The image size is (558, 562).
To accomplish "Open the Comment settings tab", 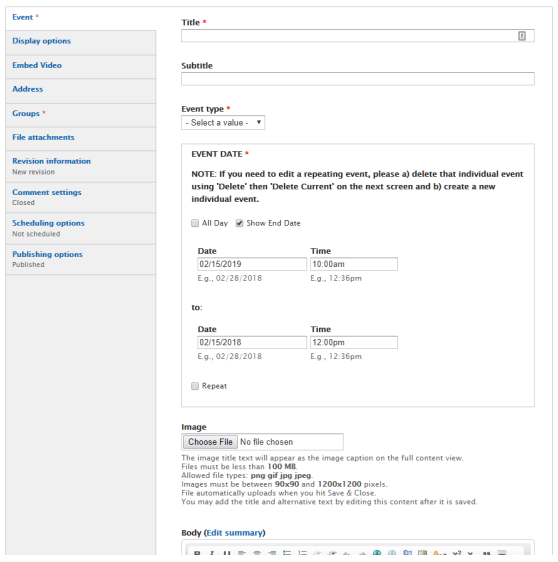I will [81, 197].
